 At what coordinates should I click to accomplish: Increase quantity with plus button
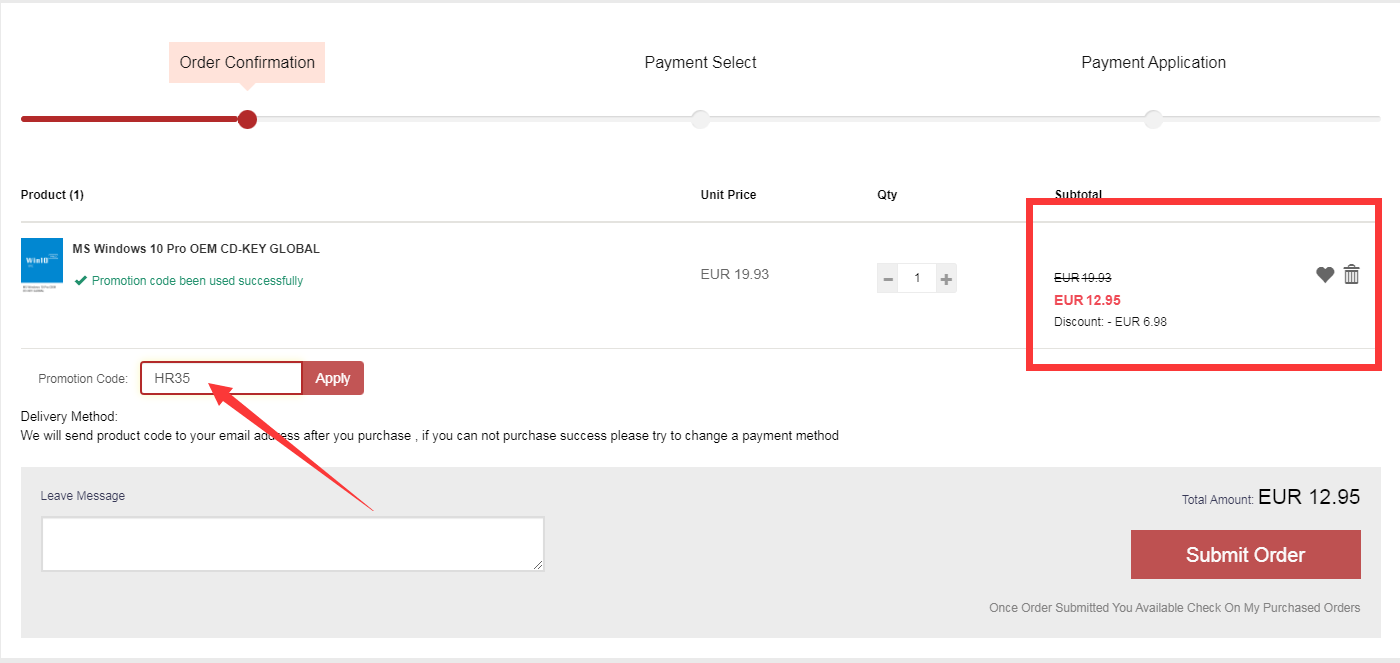[946, 278]
